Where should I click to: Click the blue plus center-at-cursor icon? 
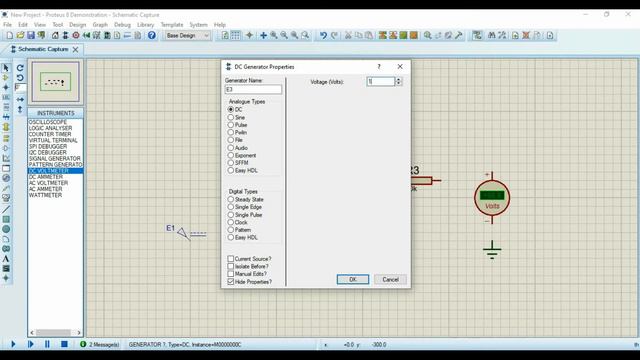[263, 36]
